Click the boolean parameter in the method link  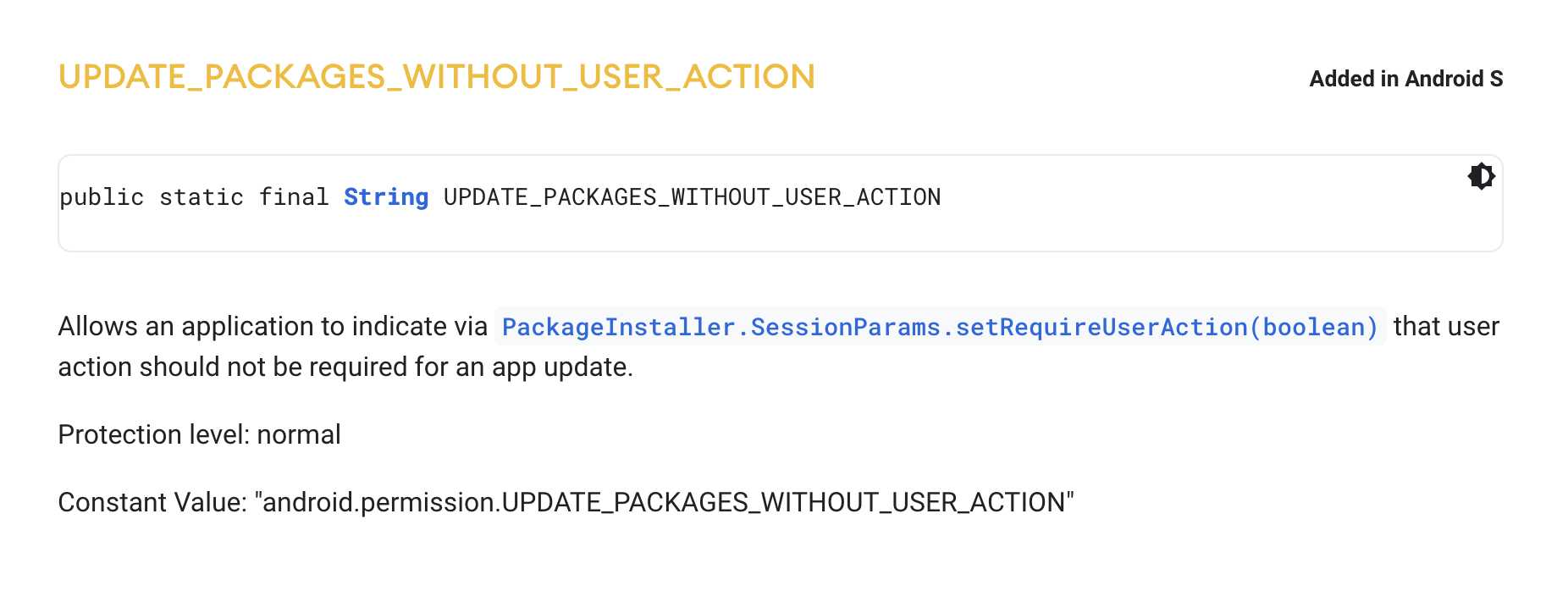click(1312, 327)
